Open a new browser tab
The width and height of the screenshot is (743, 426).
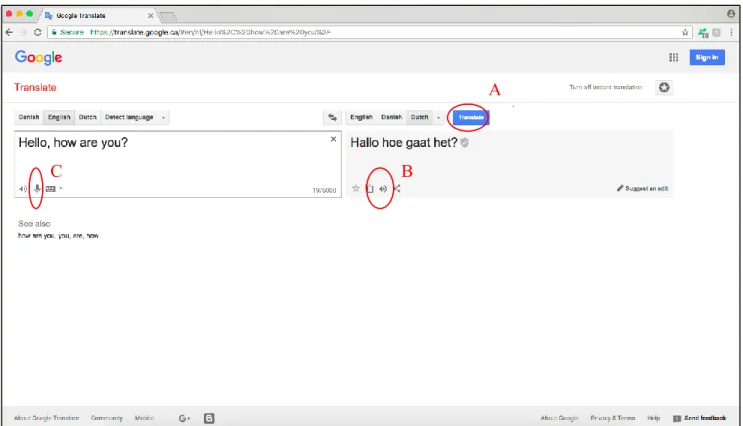(x=168, y=16)
